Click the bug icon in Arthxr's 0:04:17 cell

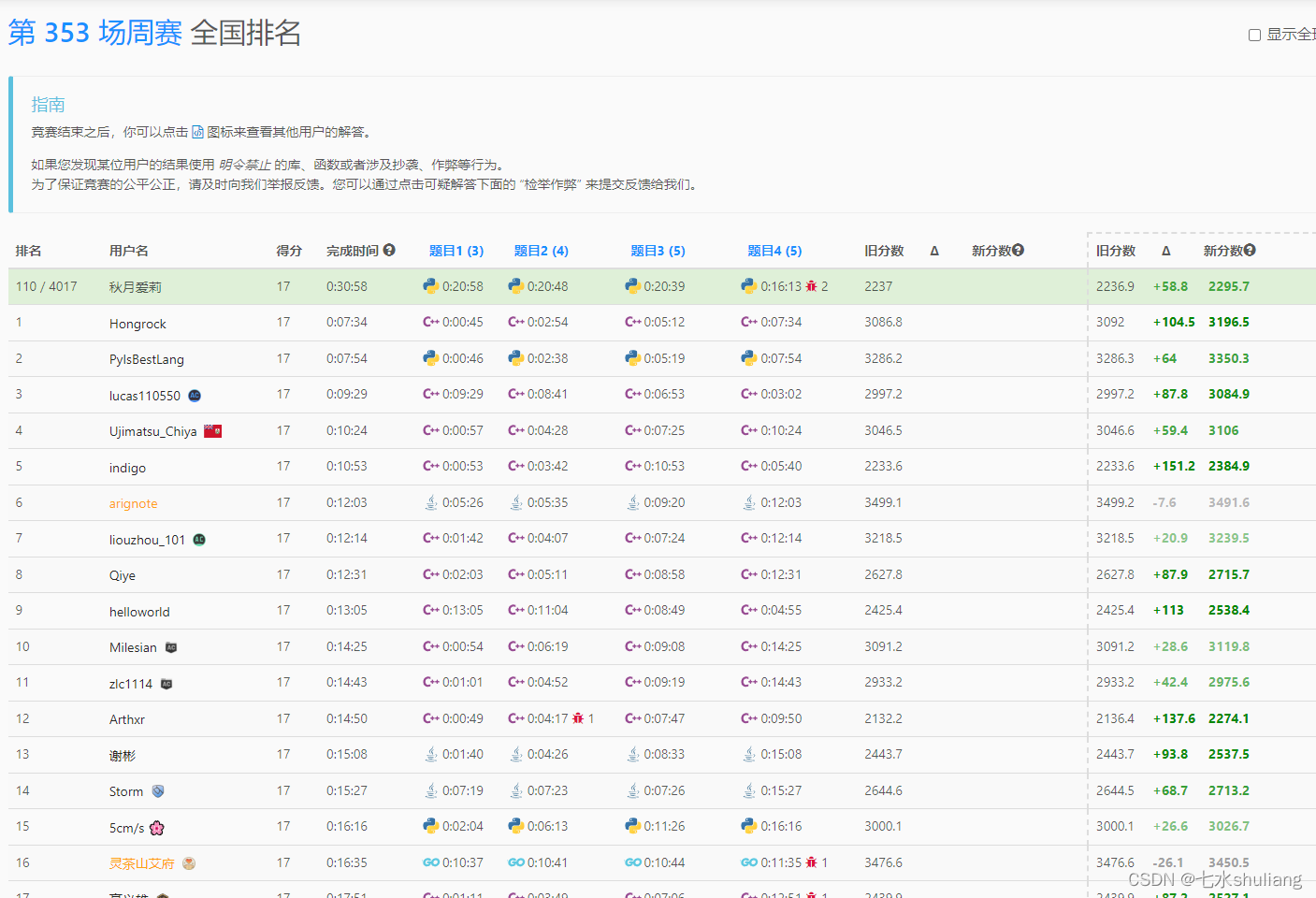(x=578, y=718)
